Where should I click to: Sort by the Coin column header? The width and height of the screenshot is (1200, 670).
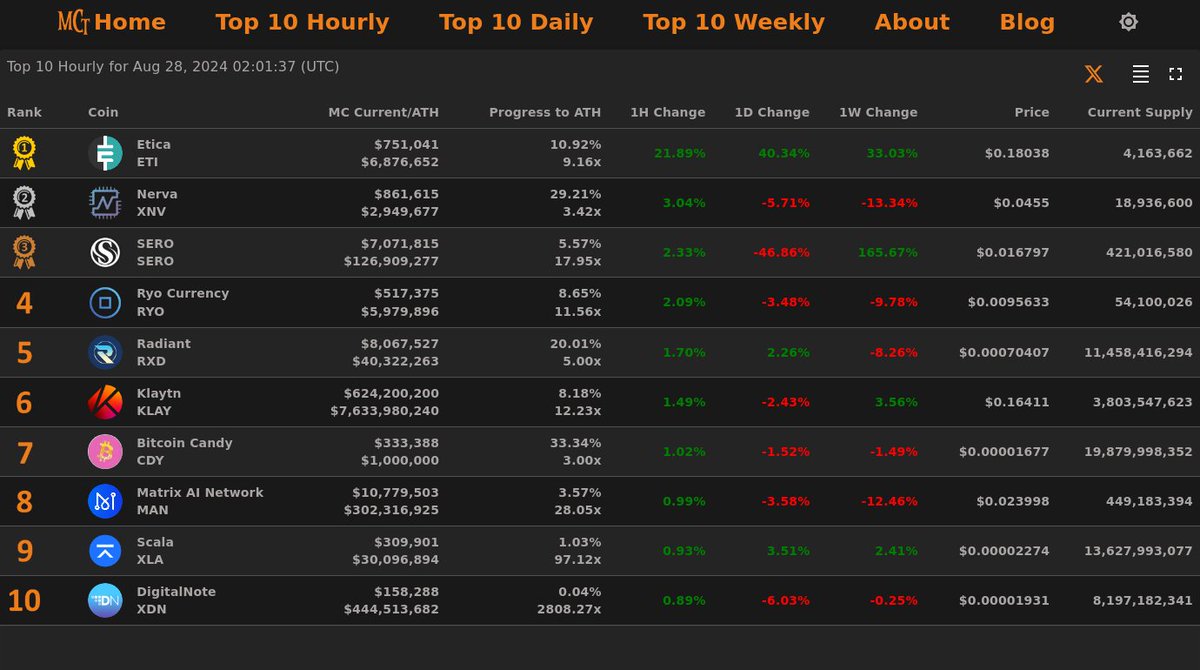pyautogui.click(x=103, y=113)
